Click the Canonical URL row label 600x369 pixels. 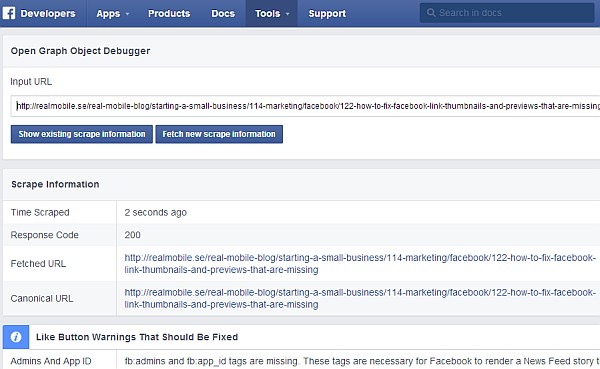point(42,299)
